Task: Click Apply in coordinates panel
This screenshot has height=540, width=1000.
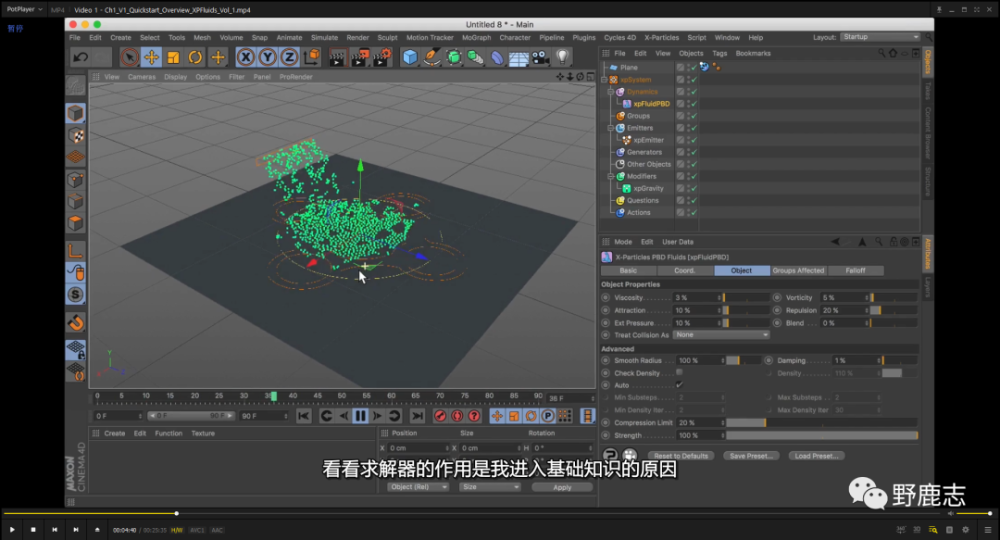Action: coord(562,487)
